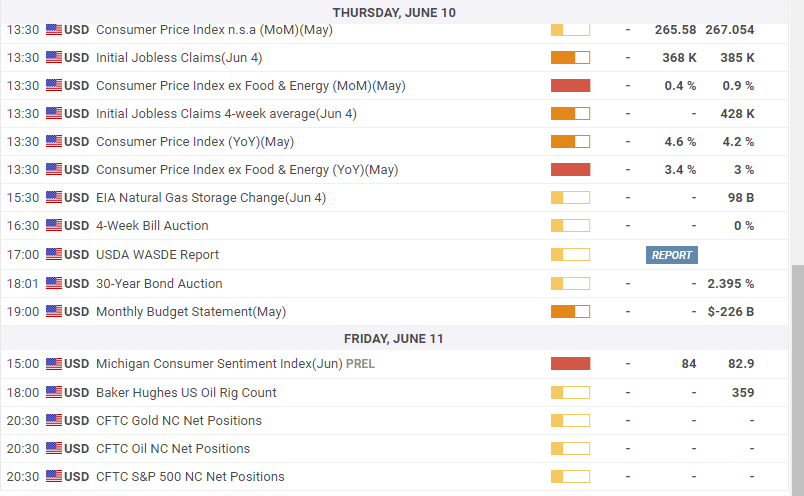The height and width of the screenshot is (496, 804).
Task: Click orange volatility bar for Consumer Price Index (YoY)
Action: click(x=570, y=142)
